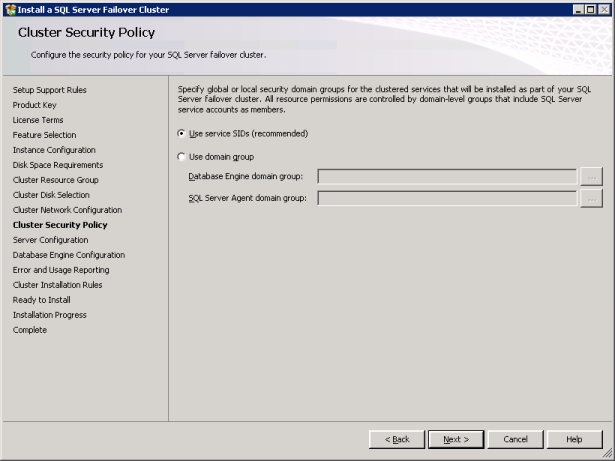Click Cluster Installation Rules step
615x461 pixels.
pos(57,285)
